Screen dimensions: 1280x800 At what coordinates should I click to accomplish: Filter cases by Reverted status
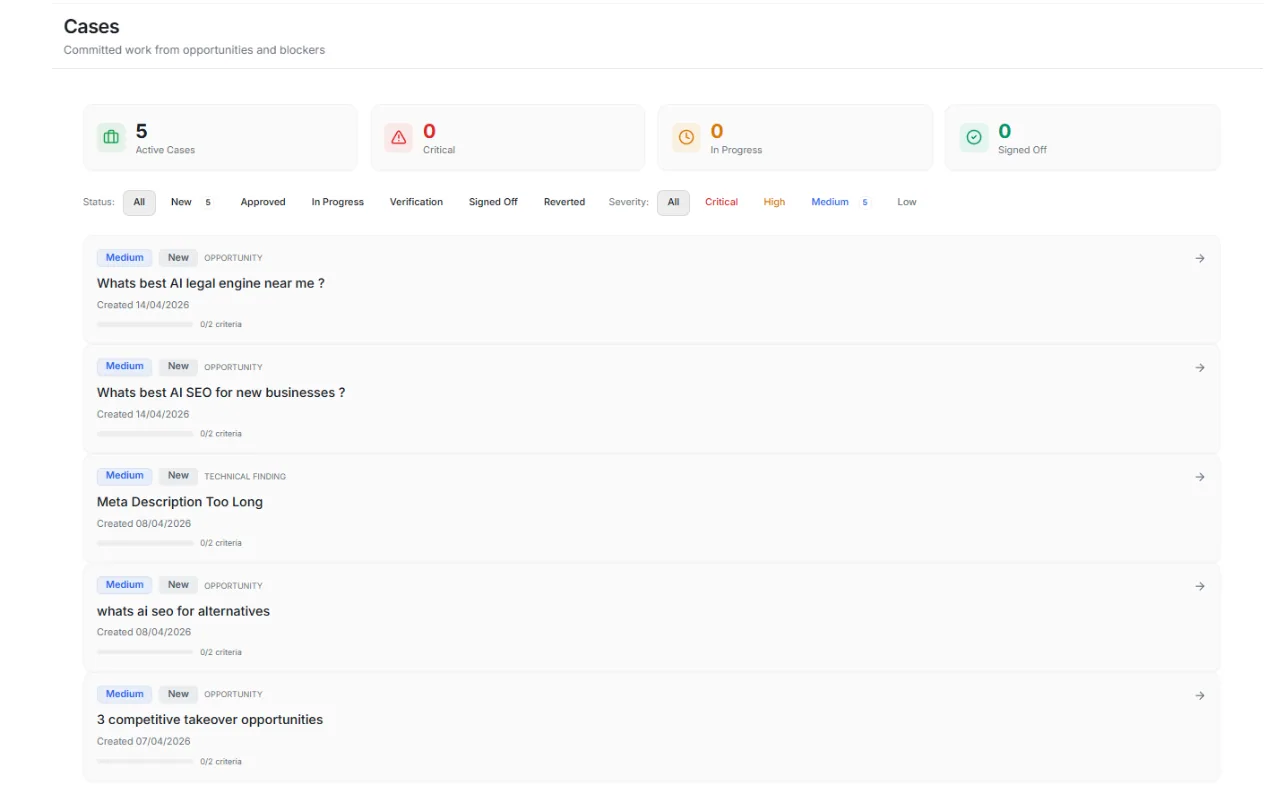tap(564, 202)
